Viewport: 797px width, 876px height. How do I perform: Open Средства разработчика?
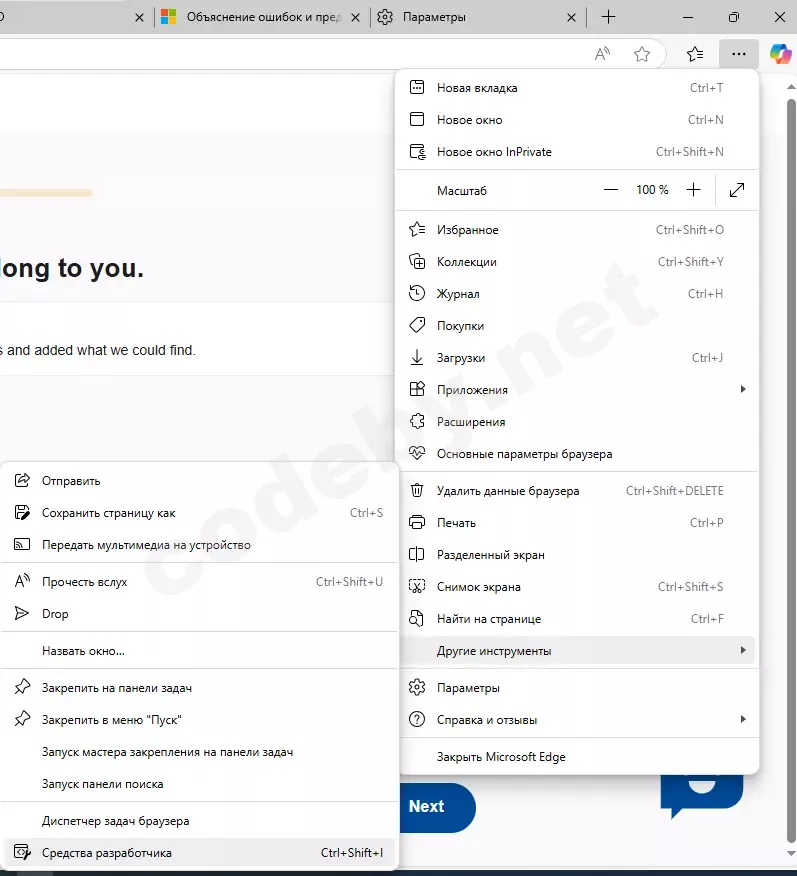point(199,853)
